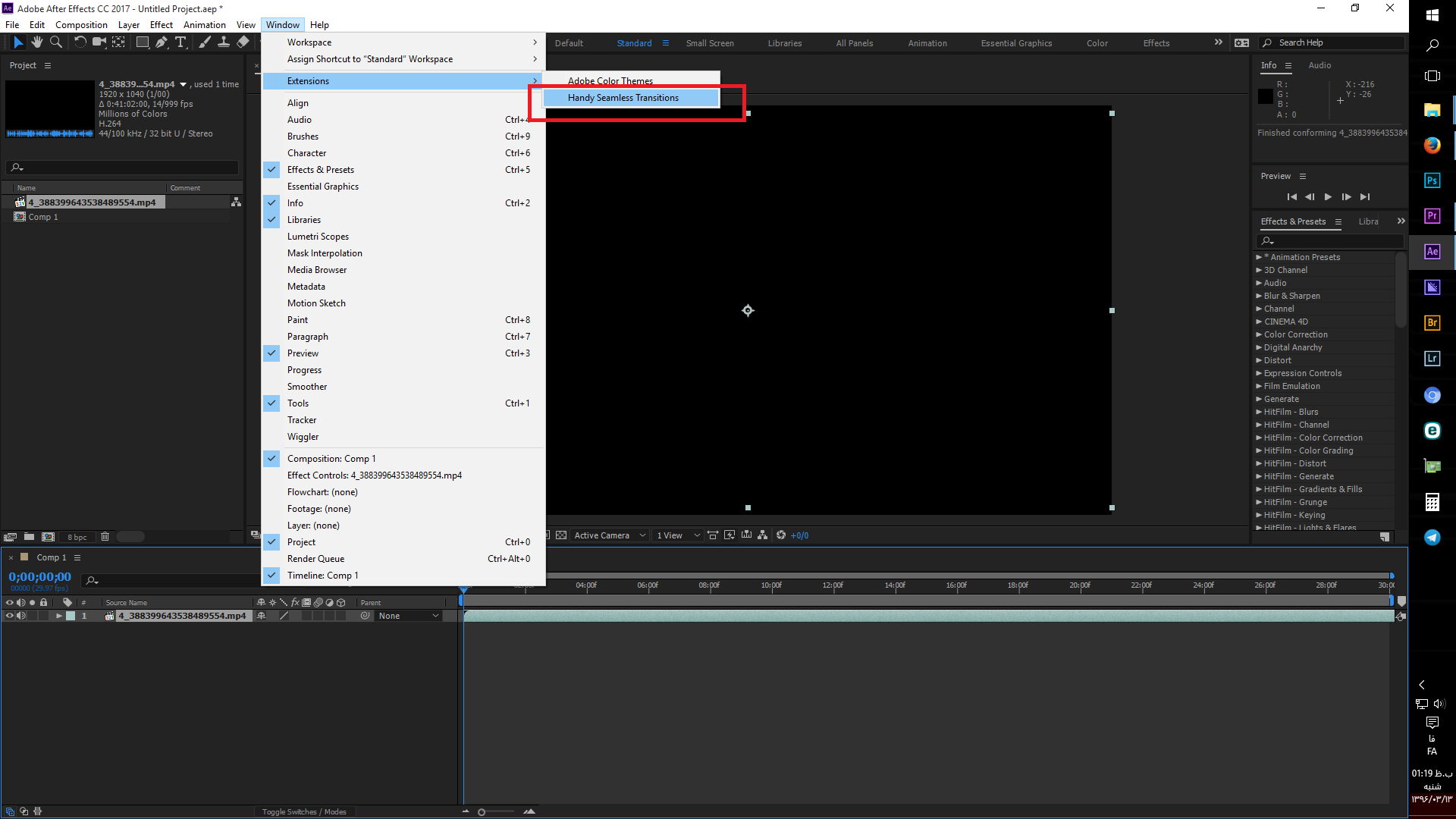Hide video of layer 1 with eye toggle

click(10, 616)
